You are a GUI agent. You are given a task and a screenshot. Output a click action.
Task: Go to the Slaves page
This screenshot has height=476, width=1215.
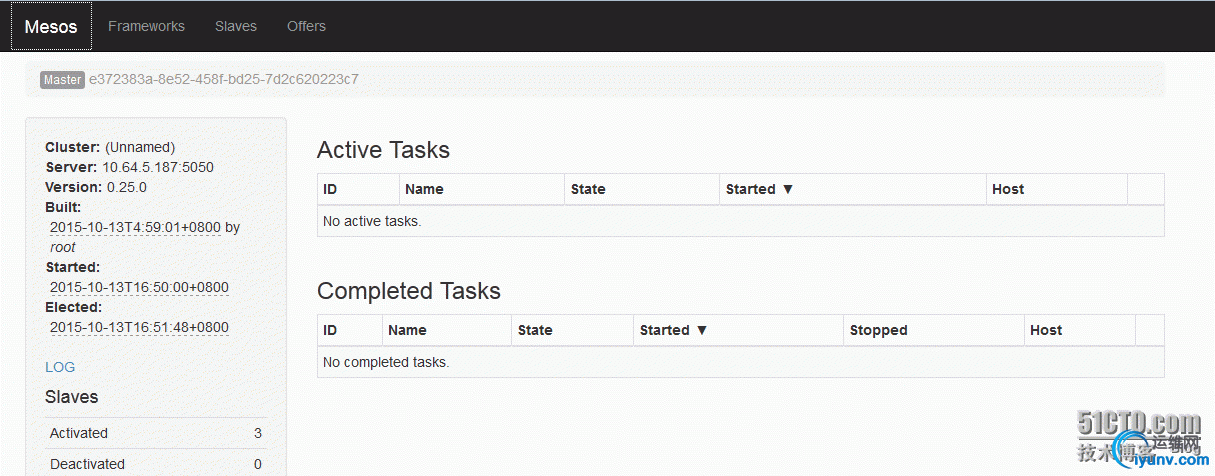236,26
